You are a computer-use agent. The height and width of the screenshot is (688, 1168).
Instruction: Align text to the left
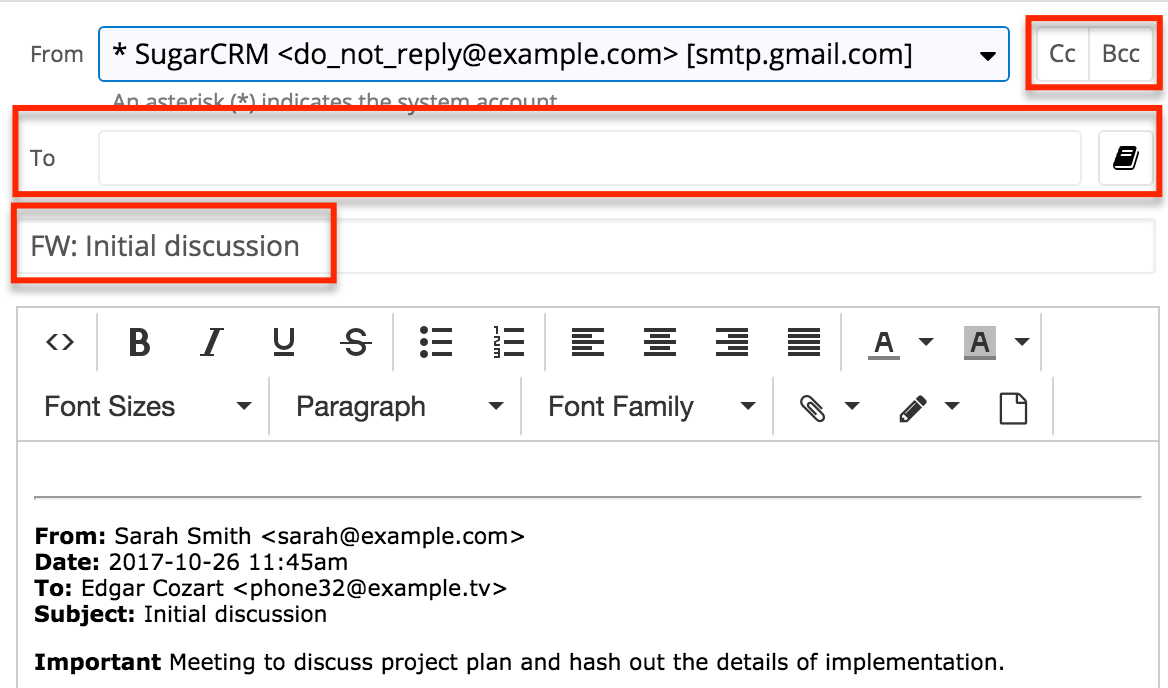tap(587, 342)
